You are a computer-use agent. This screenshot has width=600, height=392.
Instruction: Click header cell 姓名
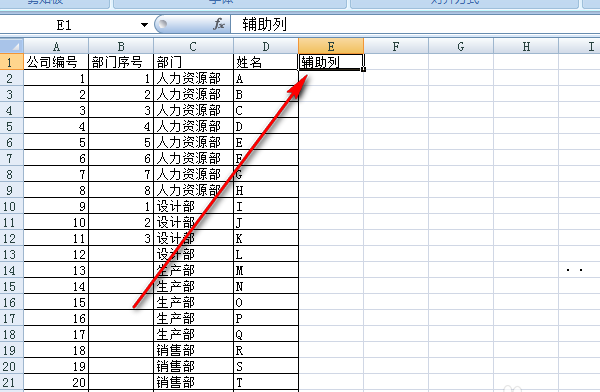pyautogui.click(x=266, y=62)
